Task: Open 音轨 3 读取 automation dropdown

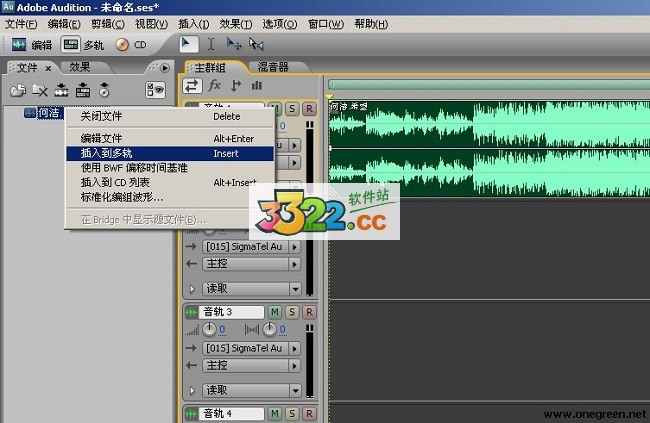Action: (x=251, y=390)
